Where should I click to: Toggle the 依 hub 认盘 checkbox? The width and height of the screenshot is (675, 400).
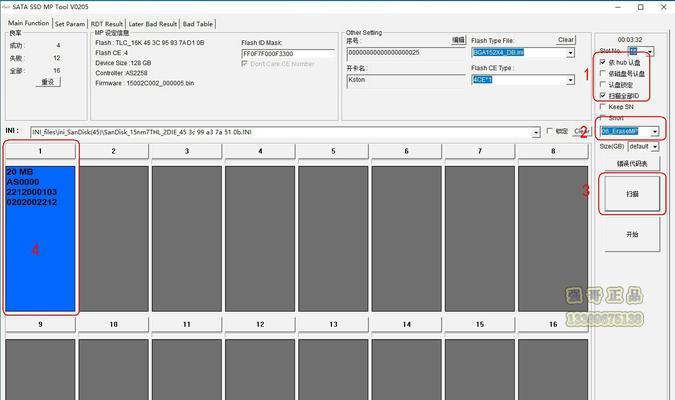(603, 62)
